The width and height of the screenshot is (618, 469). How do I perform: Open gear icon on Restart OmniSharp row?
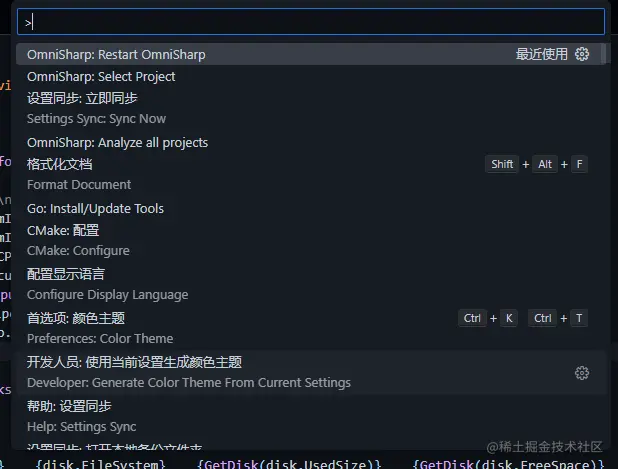(x=582, y=54)
